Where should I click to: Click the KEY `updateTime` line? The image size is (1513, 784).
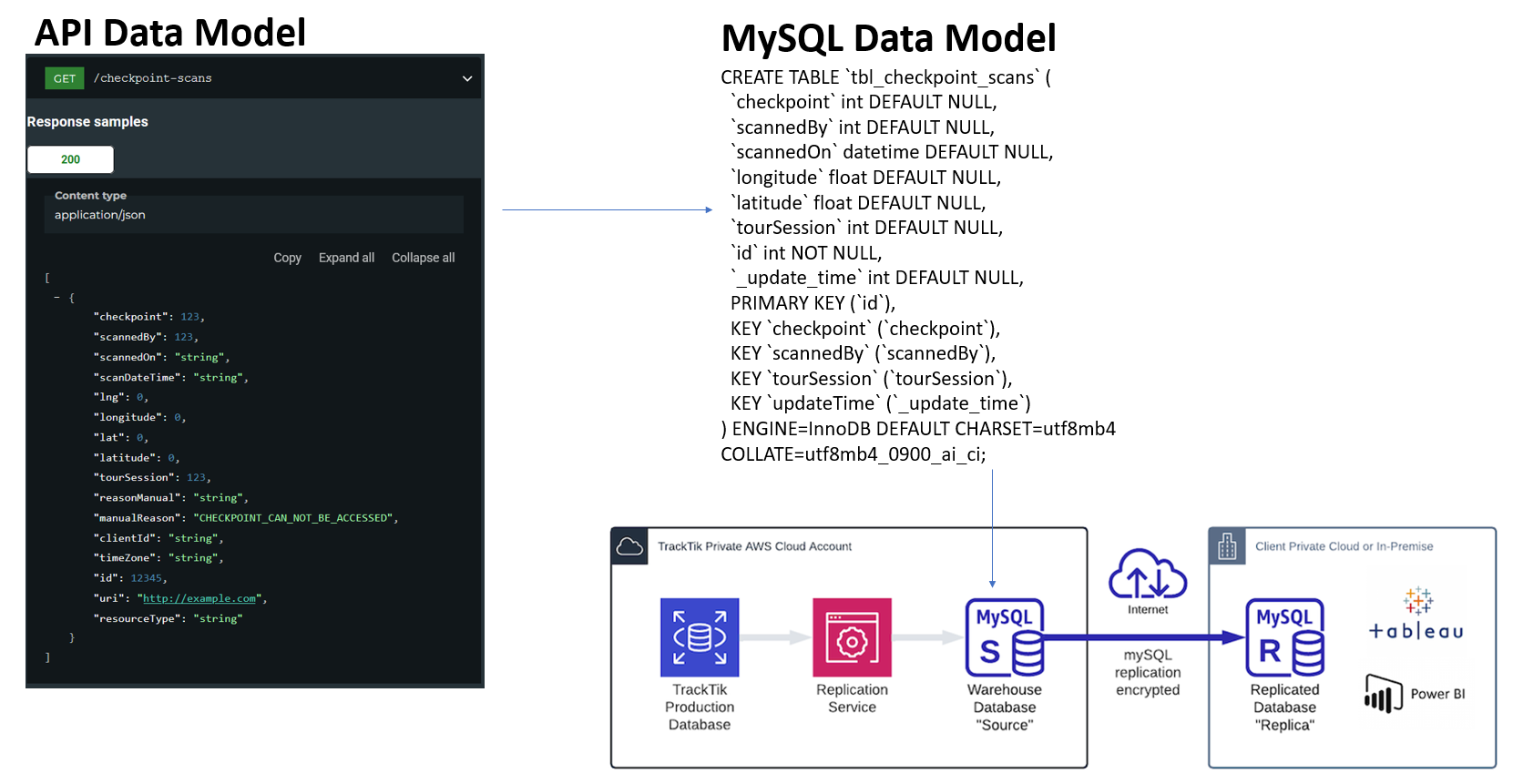click(881, 403)
